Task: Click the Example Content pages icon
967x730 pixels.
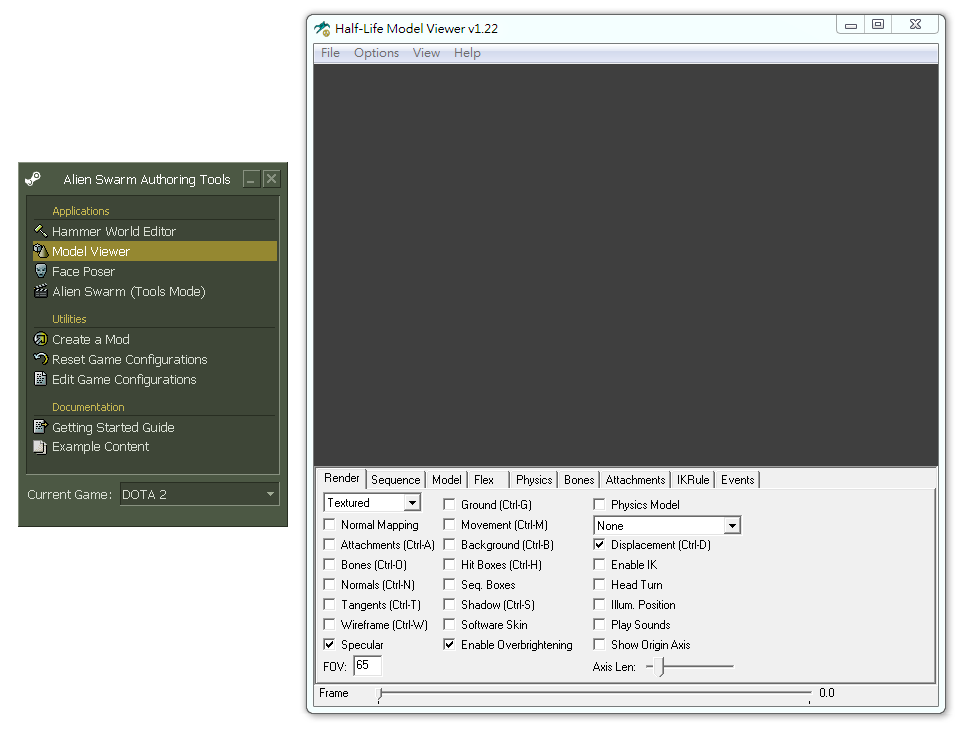Action: [40, 447]
